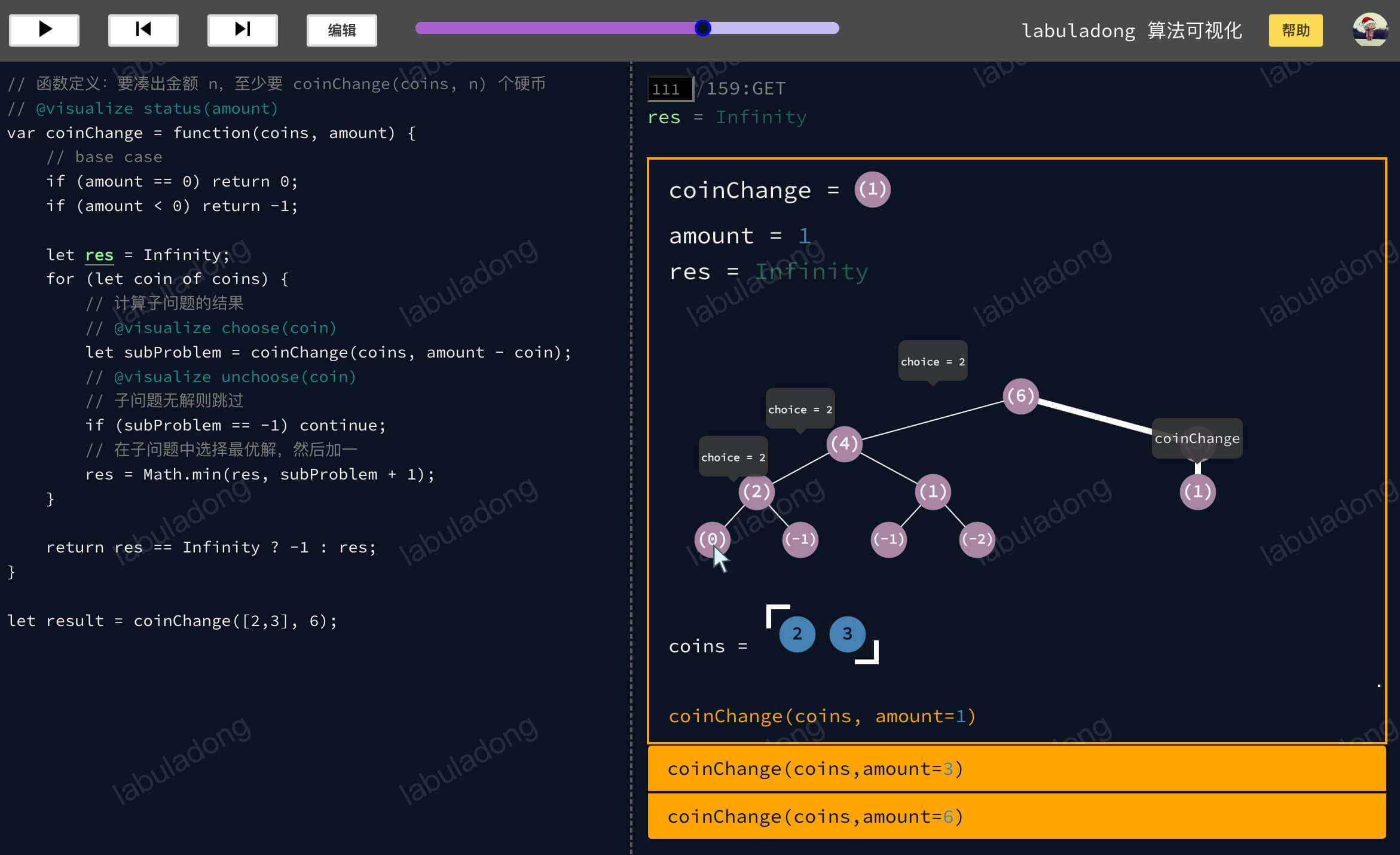Select the blue coin 2 circle
Image resolution: width=1400 pixels, height=855 pixels.
797,634
